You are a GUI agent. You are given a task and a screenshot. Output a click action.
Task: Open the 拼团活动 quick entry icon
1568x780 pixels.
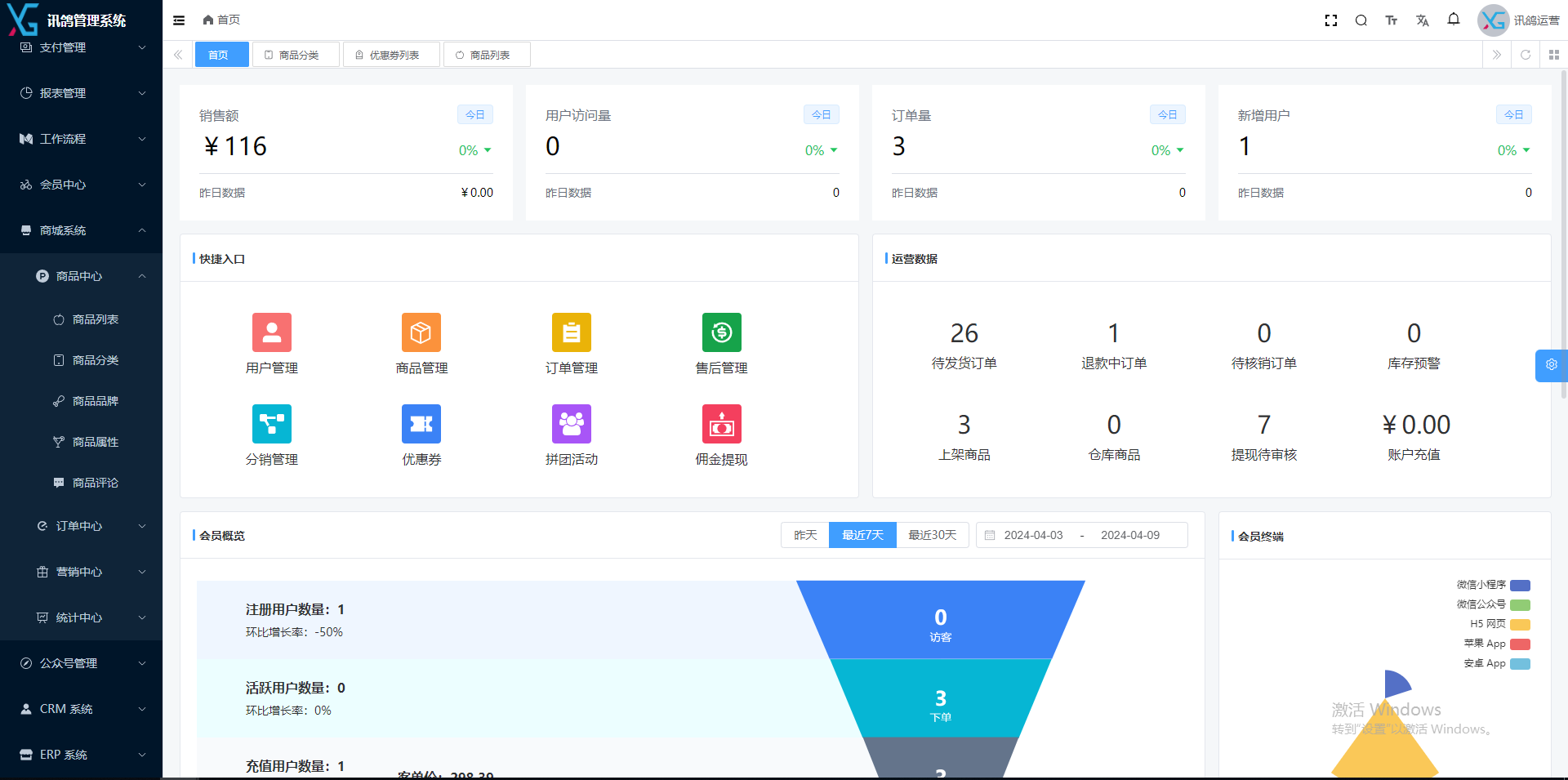pyautogui.click(x=572, y=424)
